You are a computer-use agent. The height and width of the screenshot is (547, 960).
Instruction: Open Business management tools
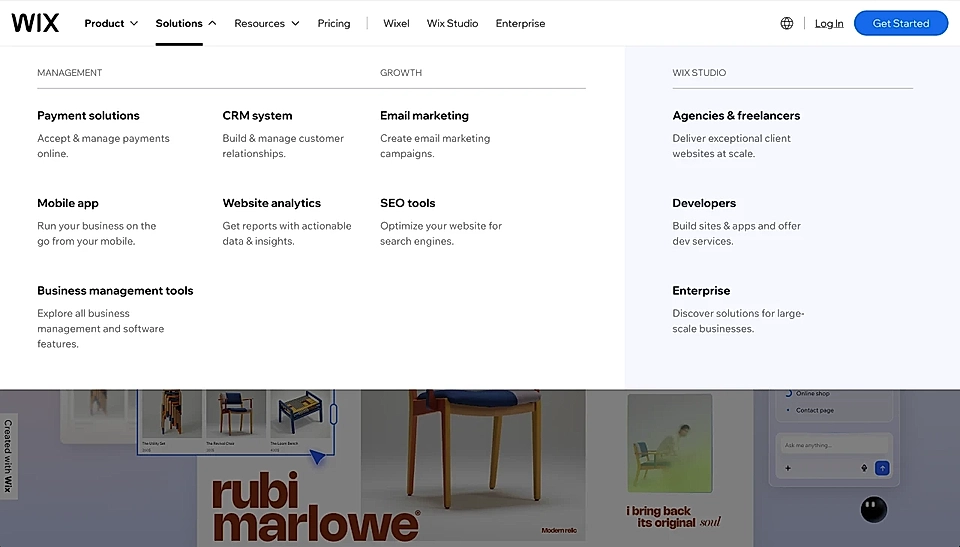(115, 291)
